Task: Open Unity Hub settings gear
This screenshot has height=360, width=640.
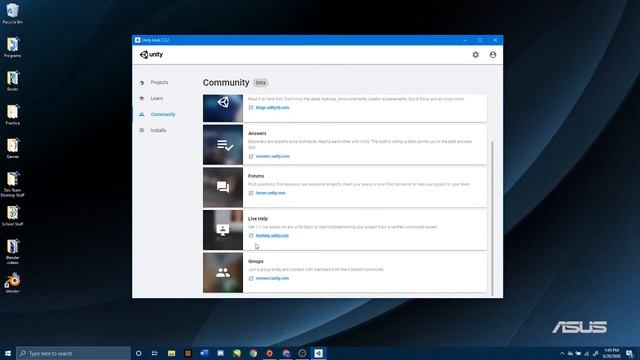Action: pos(476,55)
